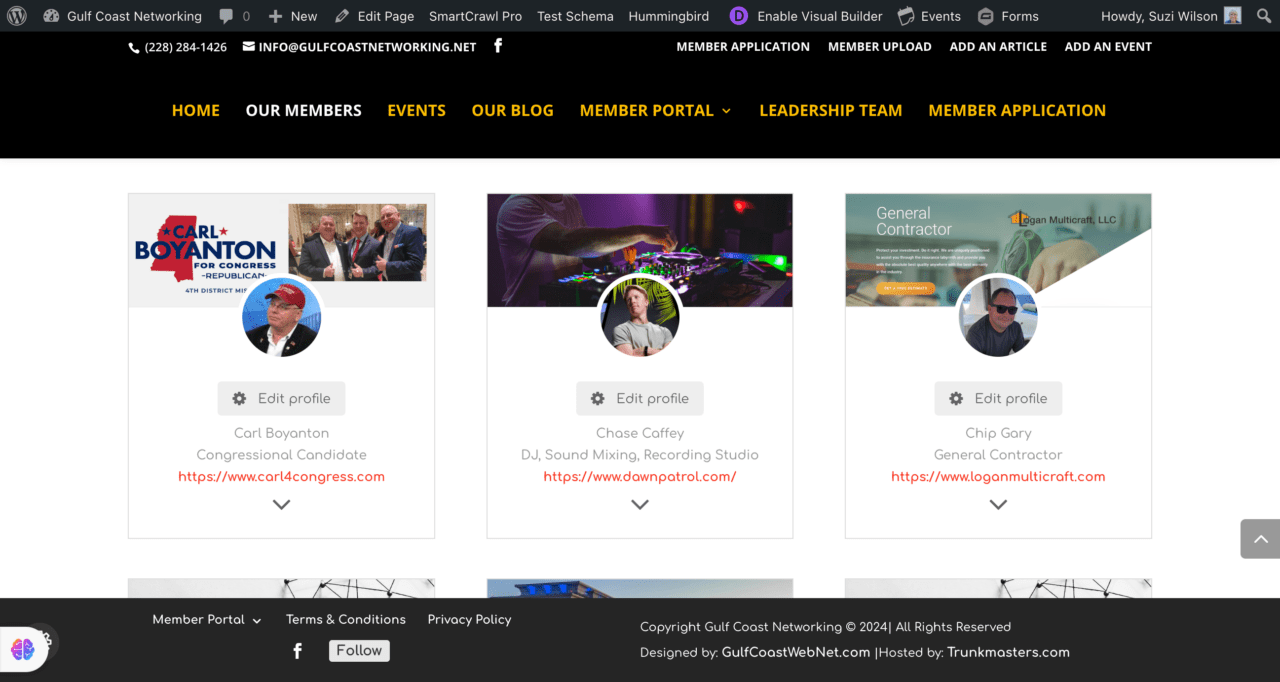Open Gulf Coast Networking site menu
1280x682 pixels.
point(120,16)
